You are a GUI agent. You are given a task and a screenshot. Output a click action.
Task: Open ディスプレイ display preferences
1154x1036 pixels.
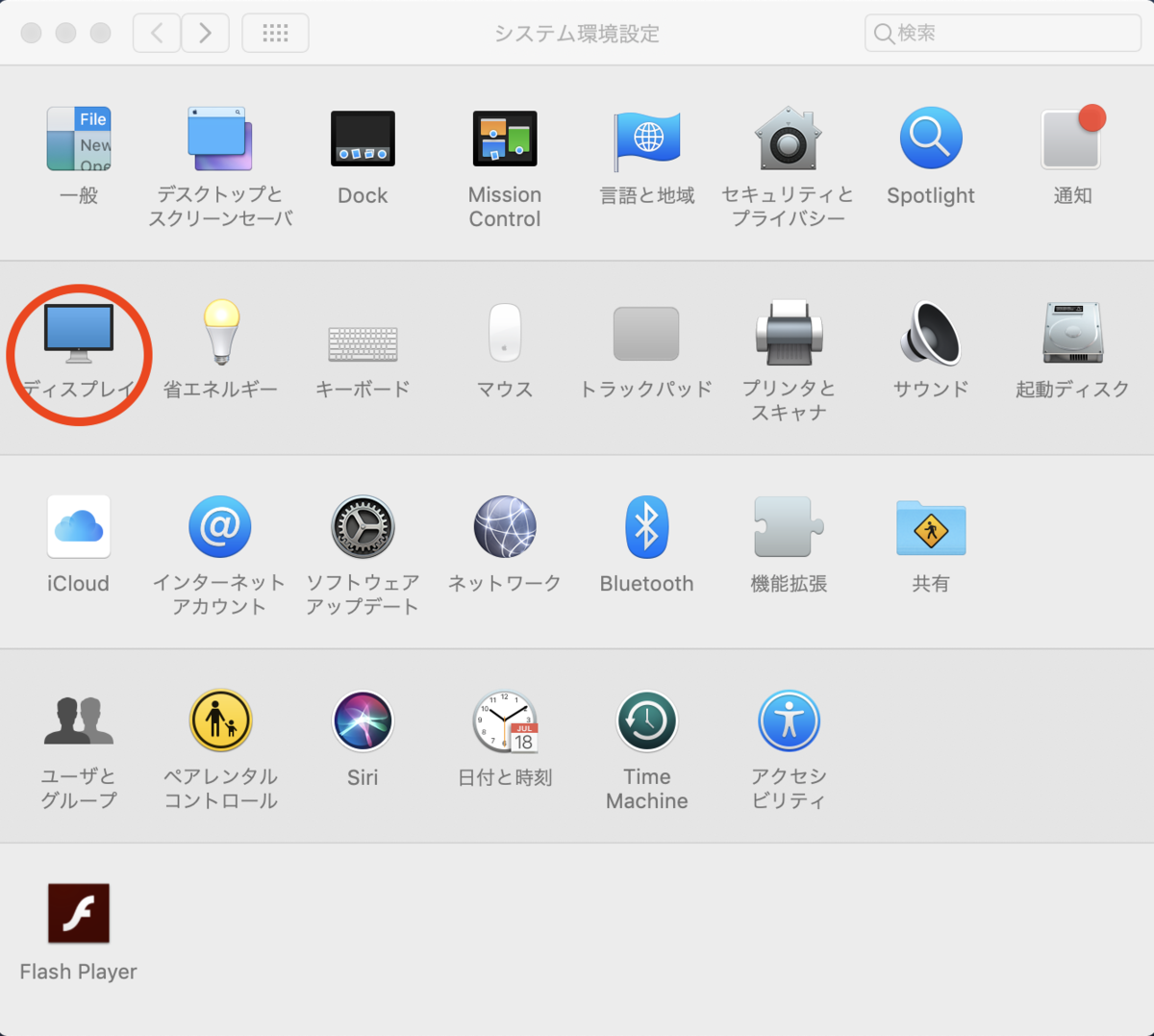[x=79, y=333]
